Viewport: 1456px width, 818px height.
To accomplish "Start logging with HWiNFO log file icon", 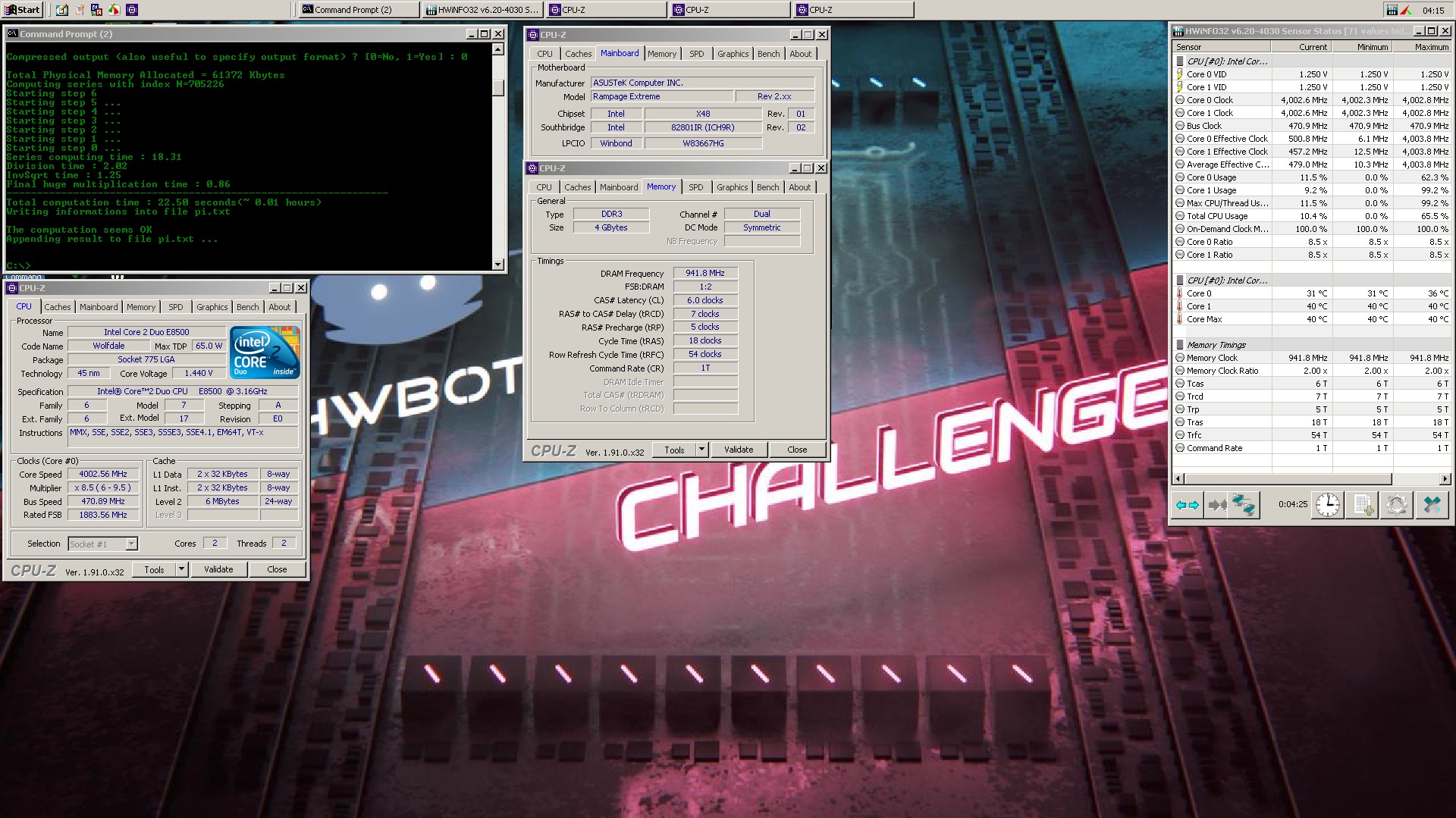I will pyautogui.click(x=1363, y=505).
